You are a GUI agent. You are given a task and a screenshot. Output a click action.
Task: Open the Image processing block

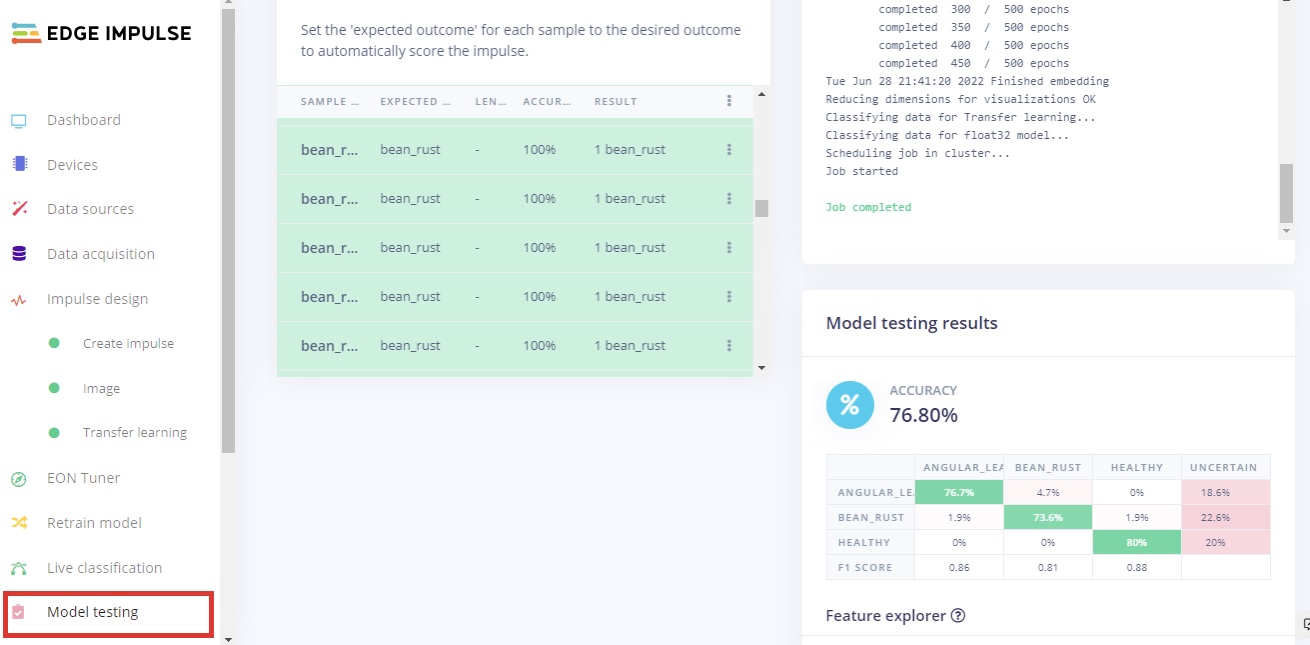(x=101, y=389)
